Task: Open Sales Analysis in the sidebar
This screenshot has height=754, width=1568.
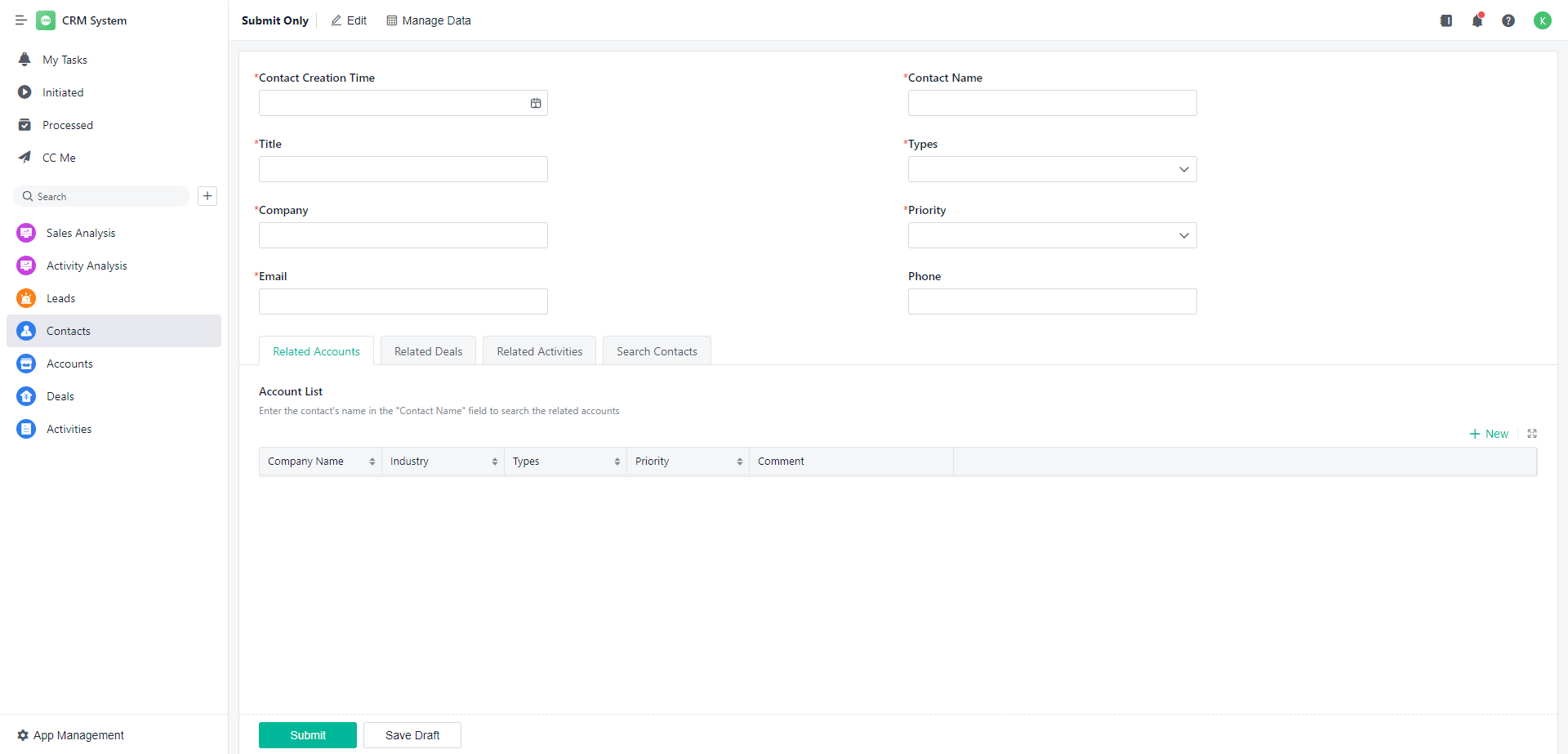Action: coord(81,233)
